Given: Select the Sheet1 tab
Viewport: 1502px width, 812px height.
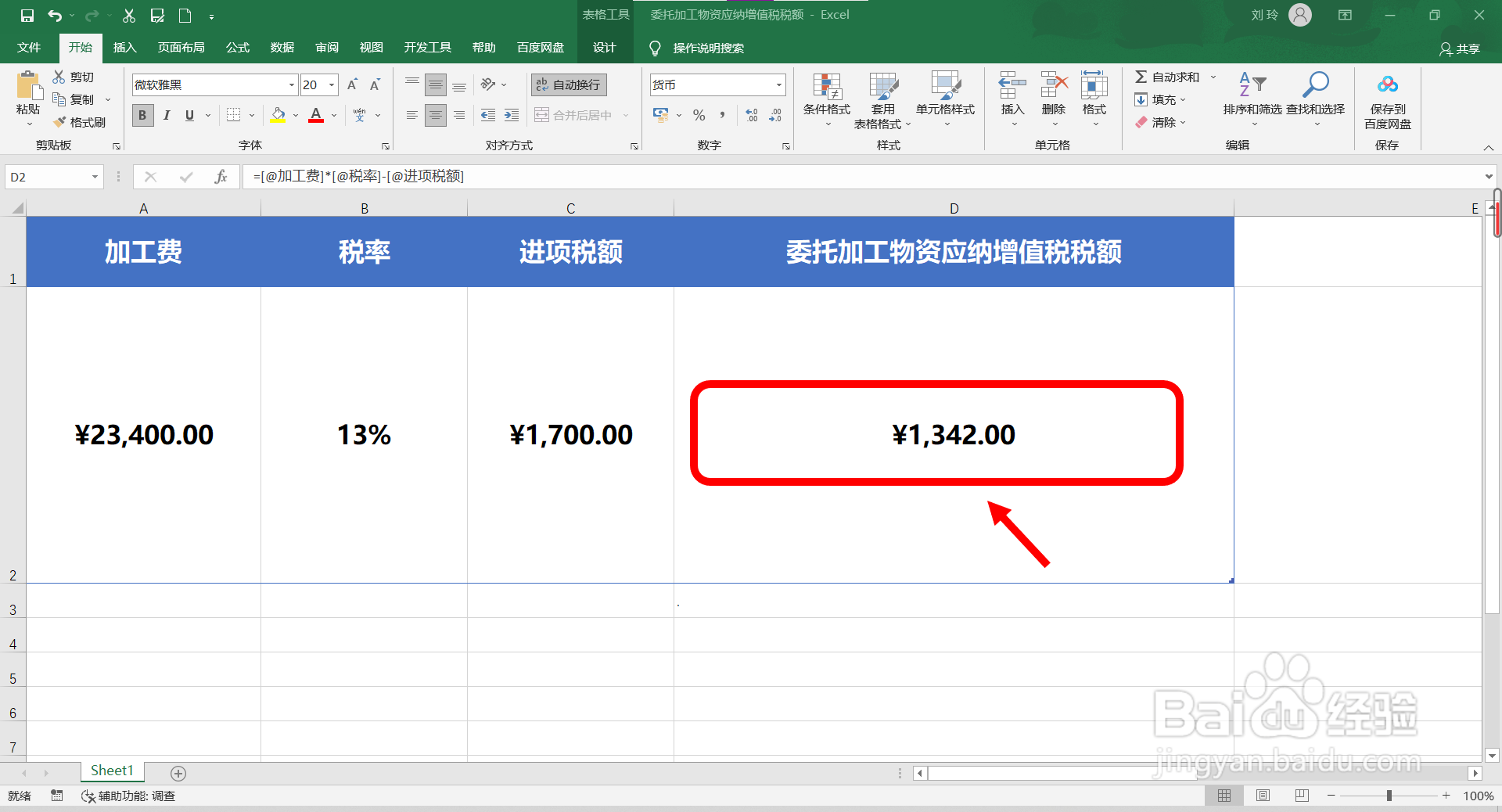Looking at the screenshot, I should (x=112, y=771).
